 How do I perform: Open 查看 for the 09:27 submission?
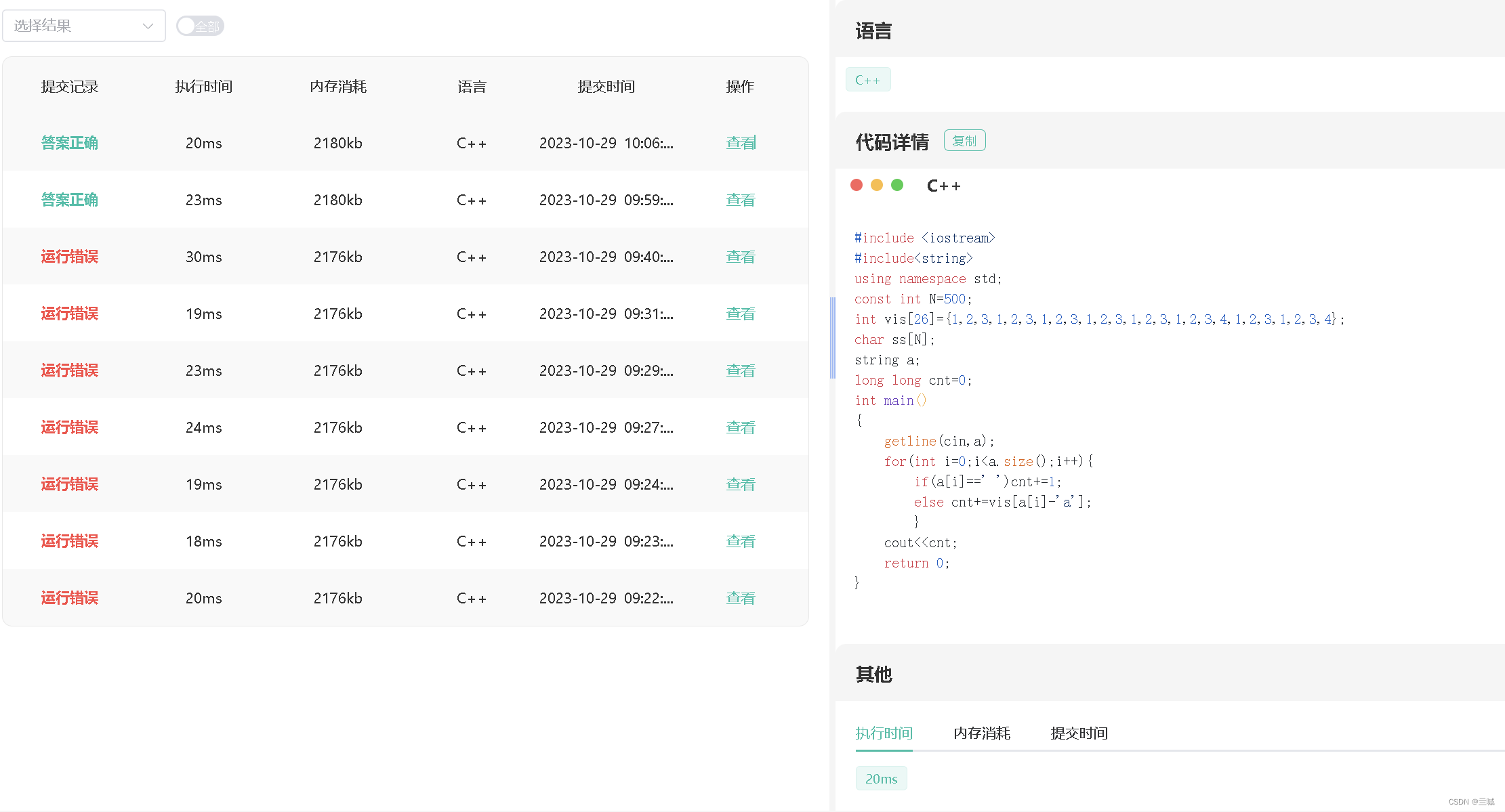coord(740,427)
